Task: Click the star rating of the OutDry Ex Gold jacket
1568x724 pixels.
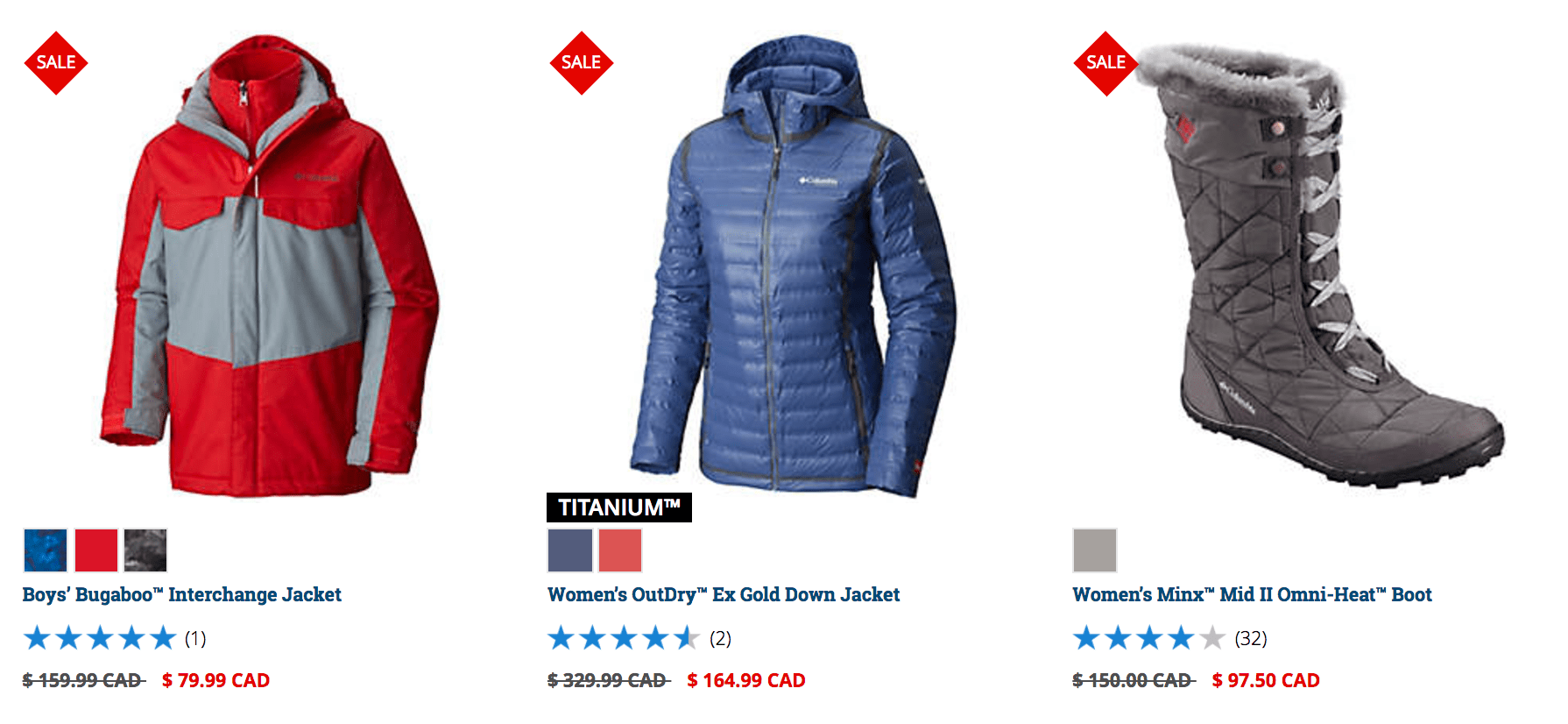Action: point(624,638)
